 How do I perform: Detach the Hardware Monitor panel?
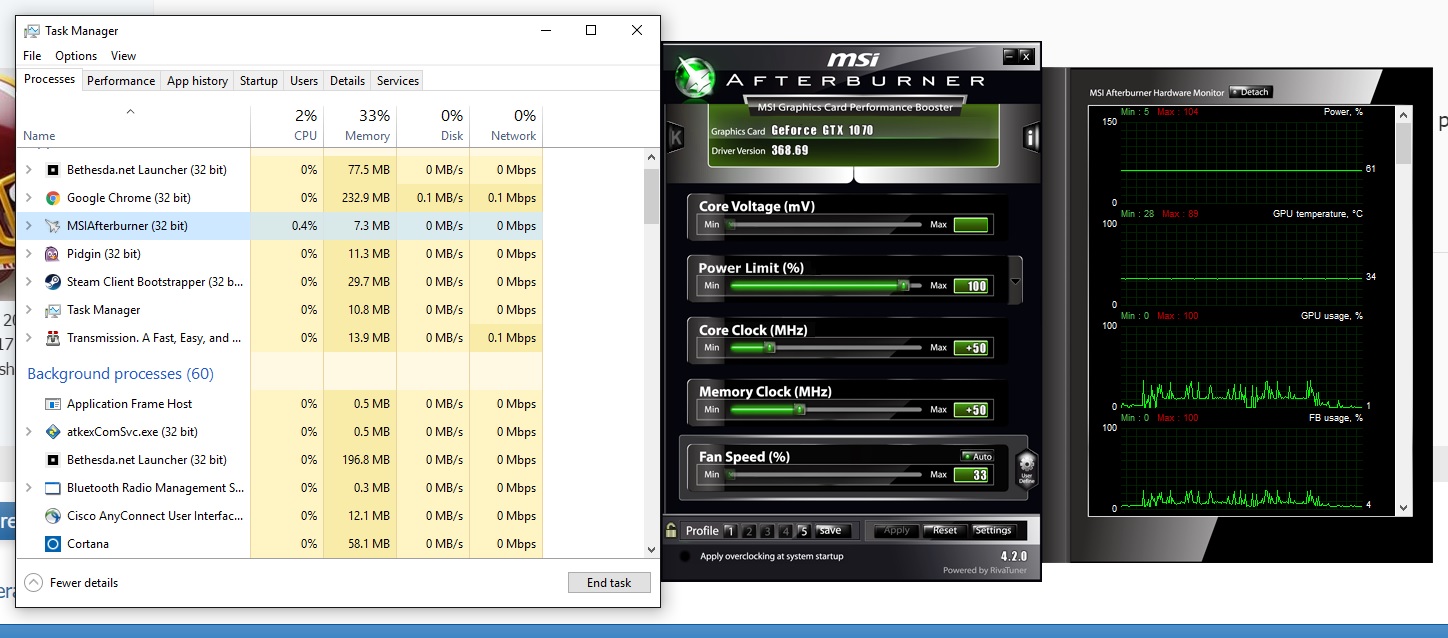click(x=1250, y=92)
